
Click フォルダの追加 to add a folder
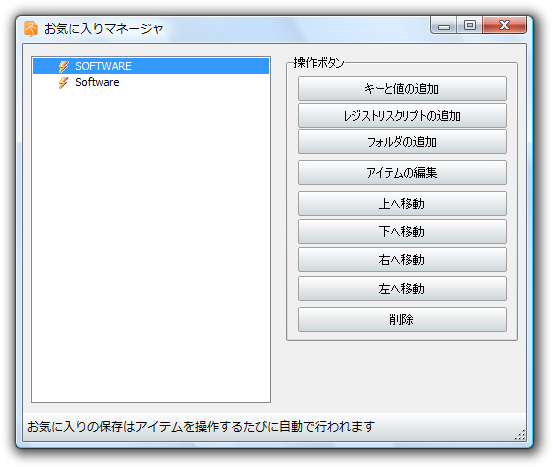click(x=402, y=142)
